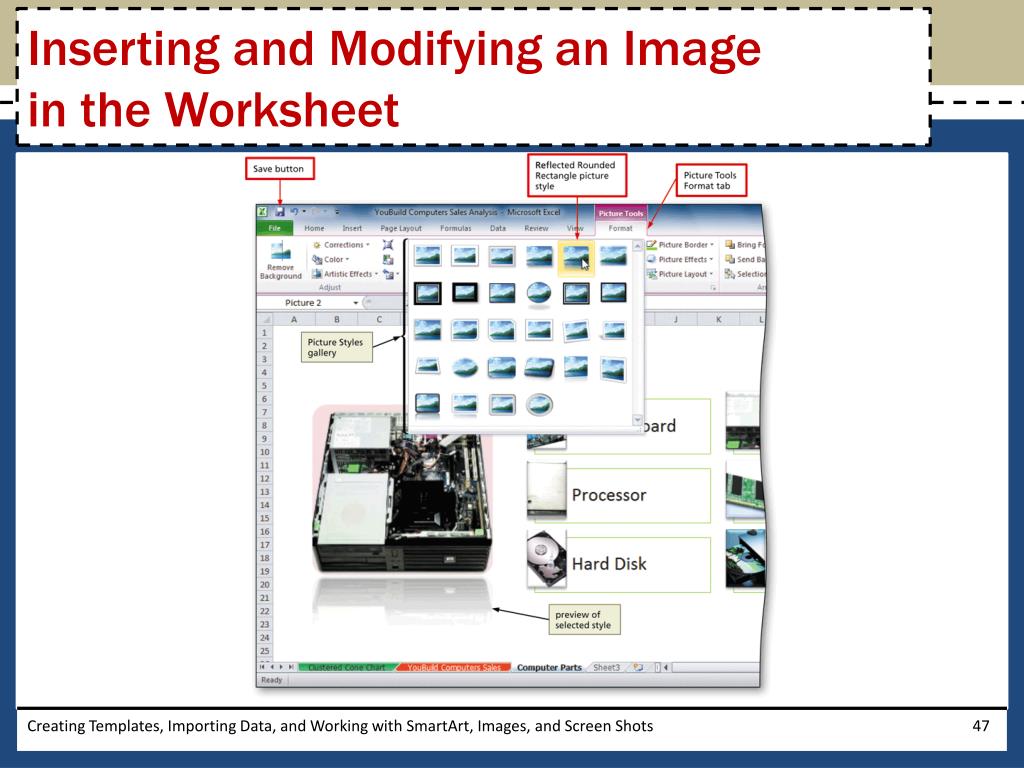The height and width of the screenshot is (768, 1024).
Task: Click the first-sheet navigation arrow
Action: [x=263, y=667]
